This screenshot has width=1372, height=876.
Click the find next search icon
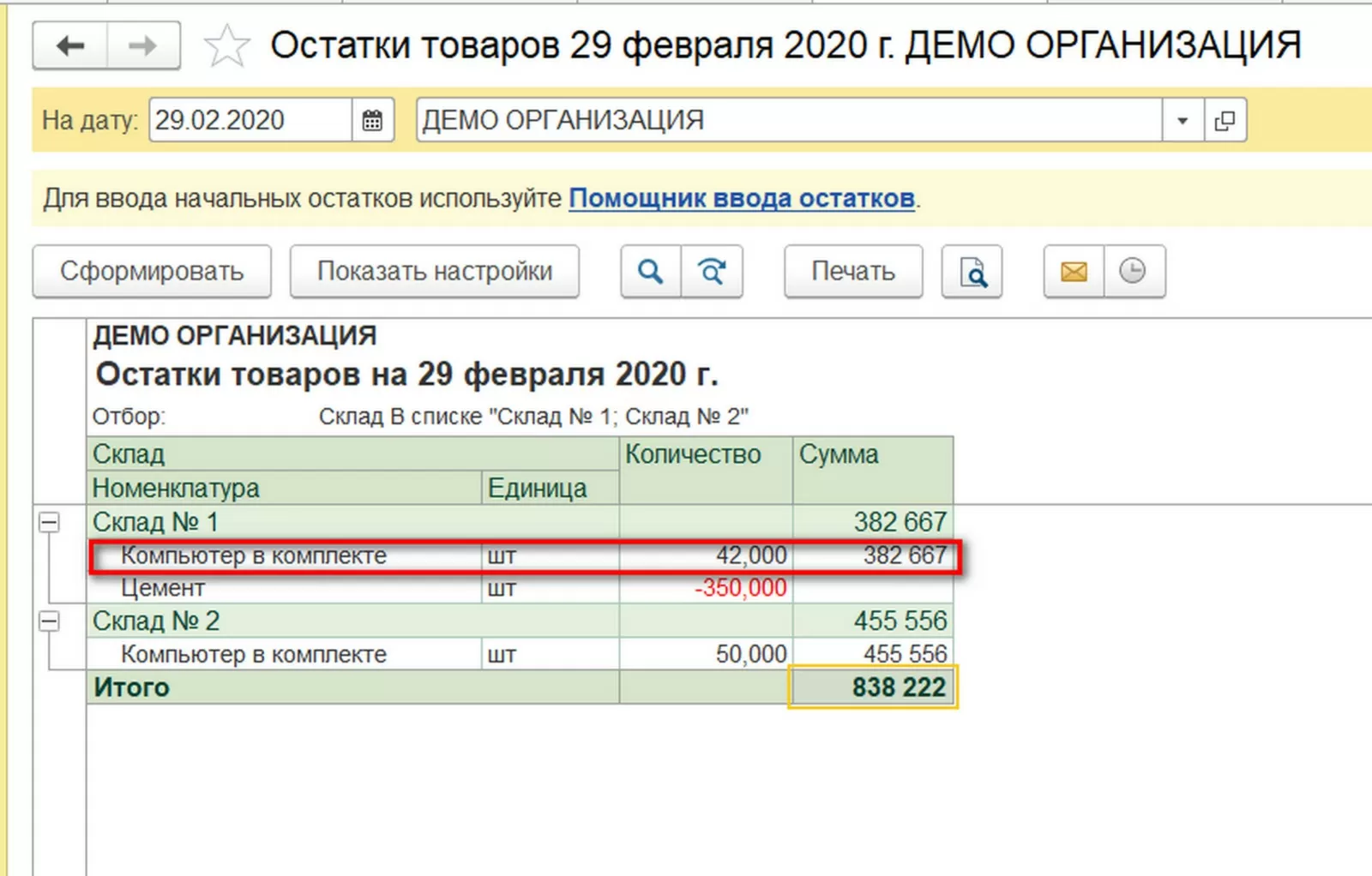click(x=712, y=272)
